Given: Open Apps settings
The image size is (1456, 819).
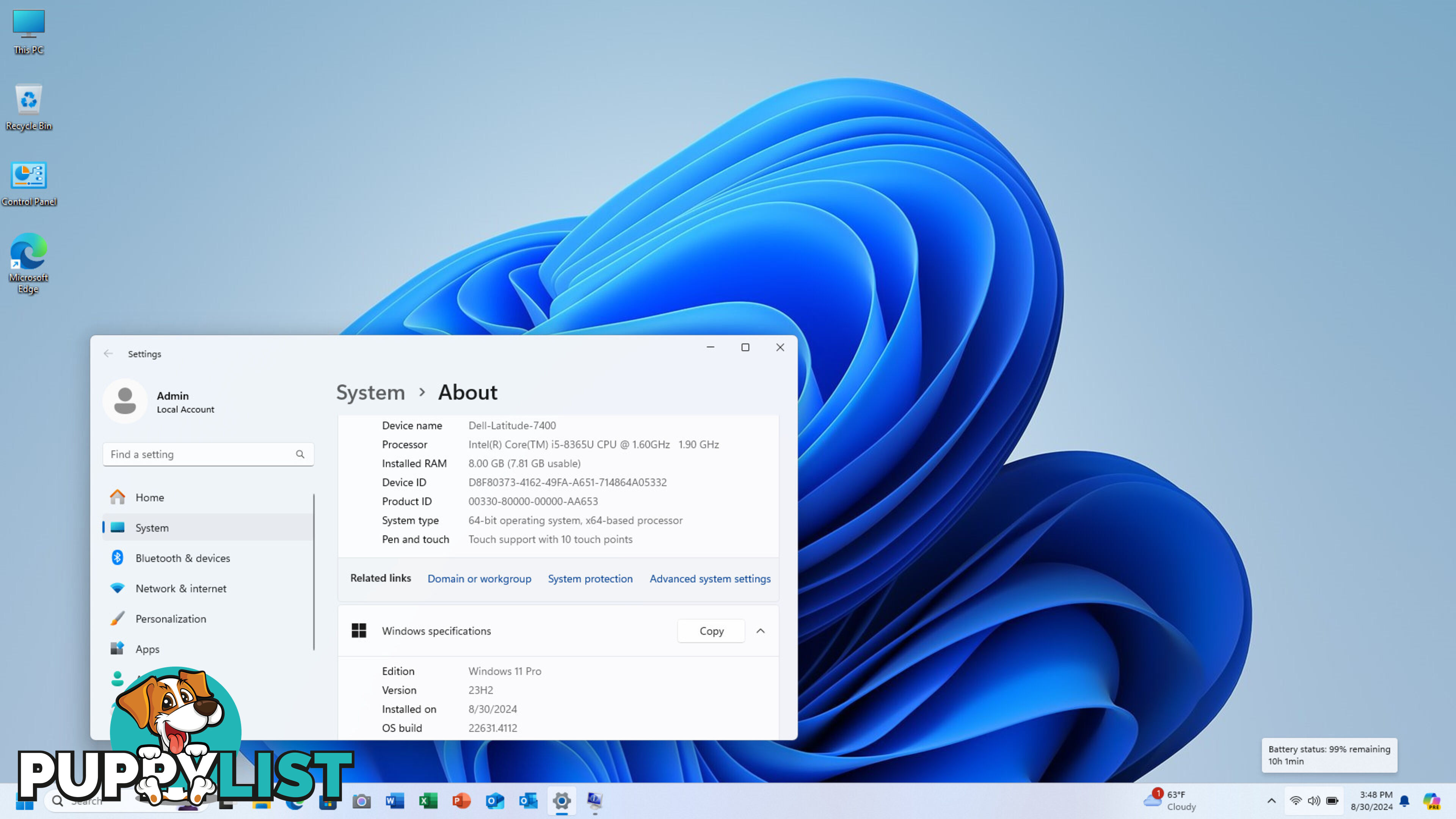Looking at the screenshot, I should point(207,650).
